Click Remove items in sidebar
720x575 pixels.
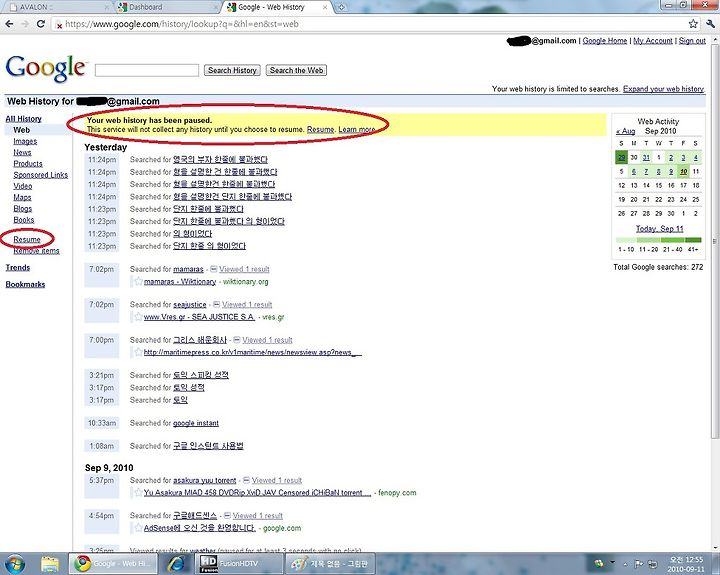36,251
